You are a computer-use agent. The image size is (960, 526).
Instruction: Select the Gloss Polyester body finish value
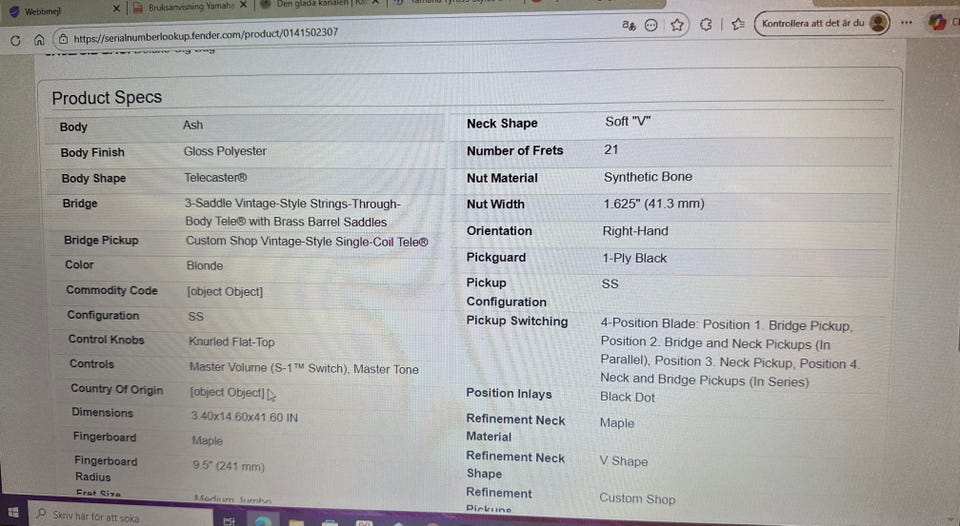point(225,151)
